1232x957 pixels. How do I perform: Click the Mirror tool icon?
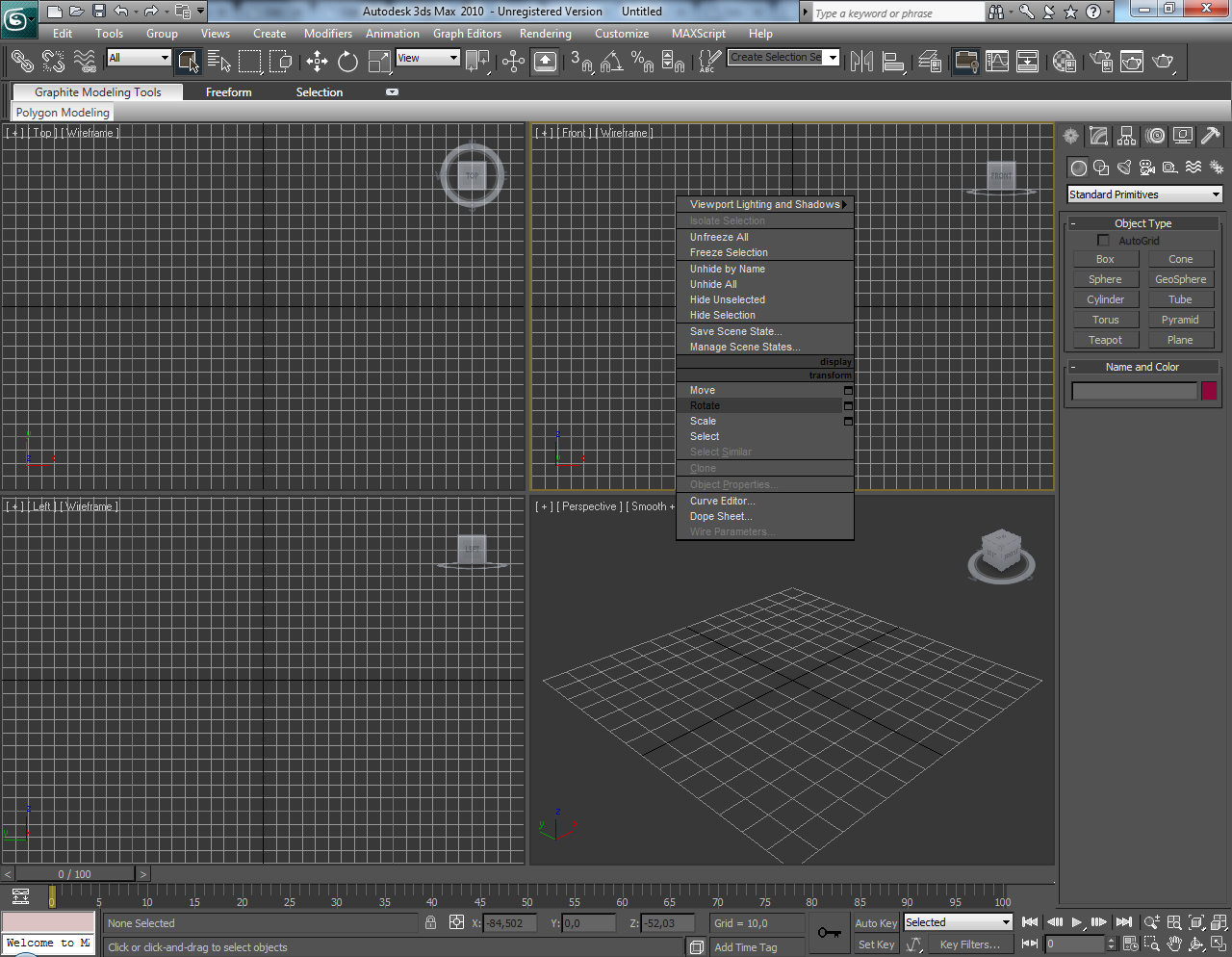[x=862, y=62]
